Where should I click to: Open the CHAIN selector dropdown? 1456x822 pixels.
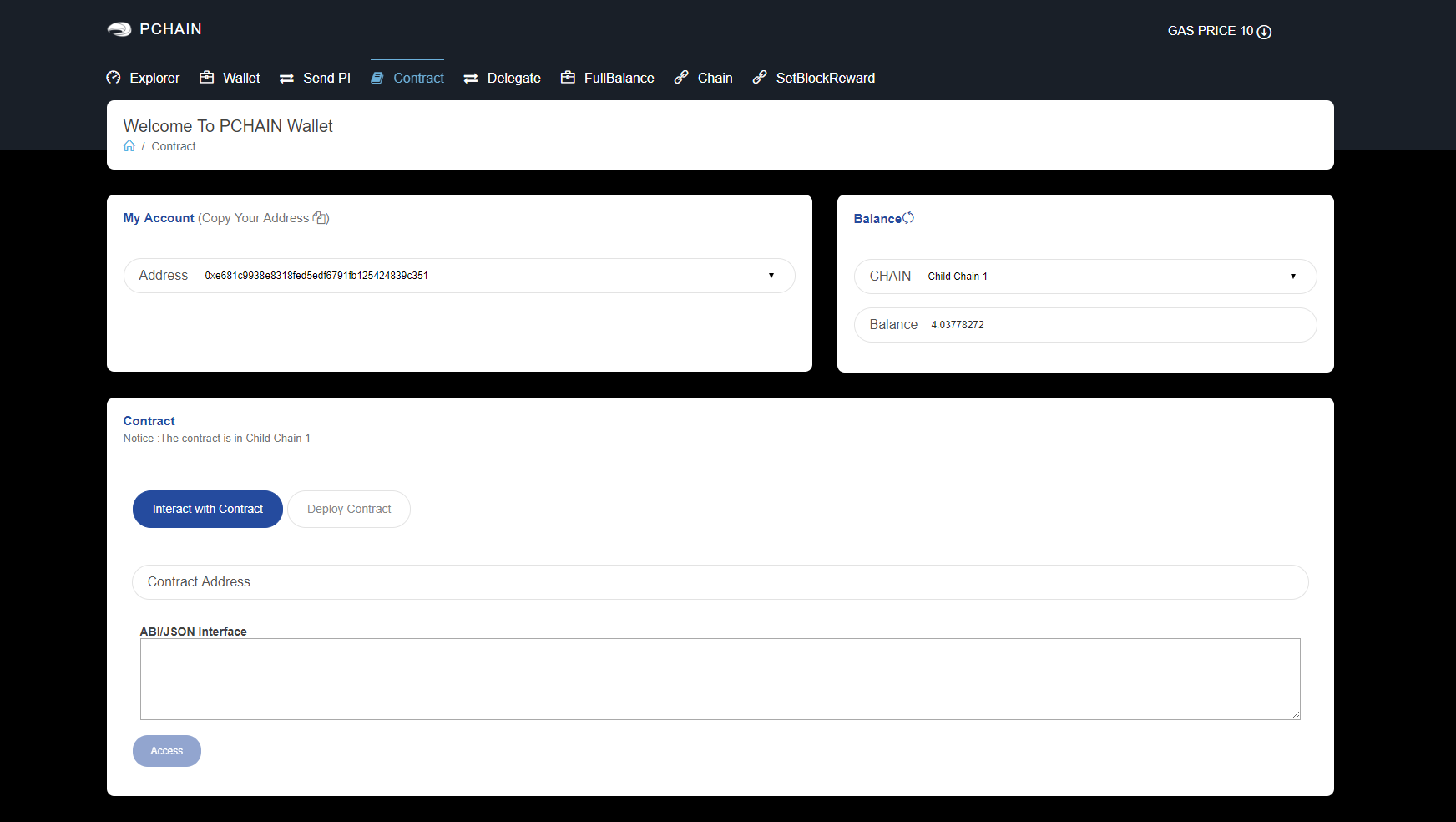point(1292,277)
